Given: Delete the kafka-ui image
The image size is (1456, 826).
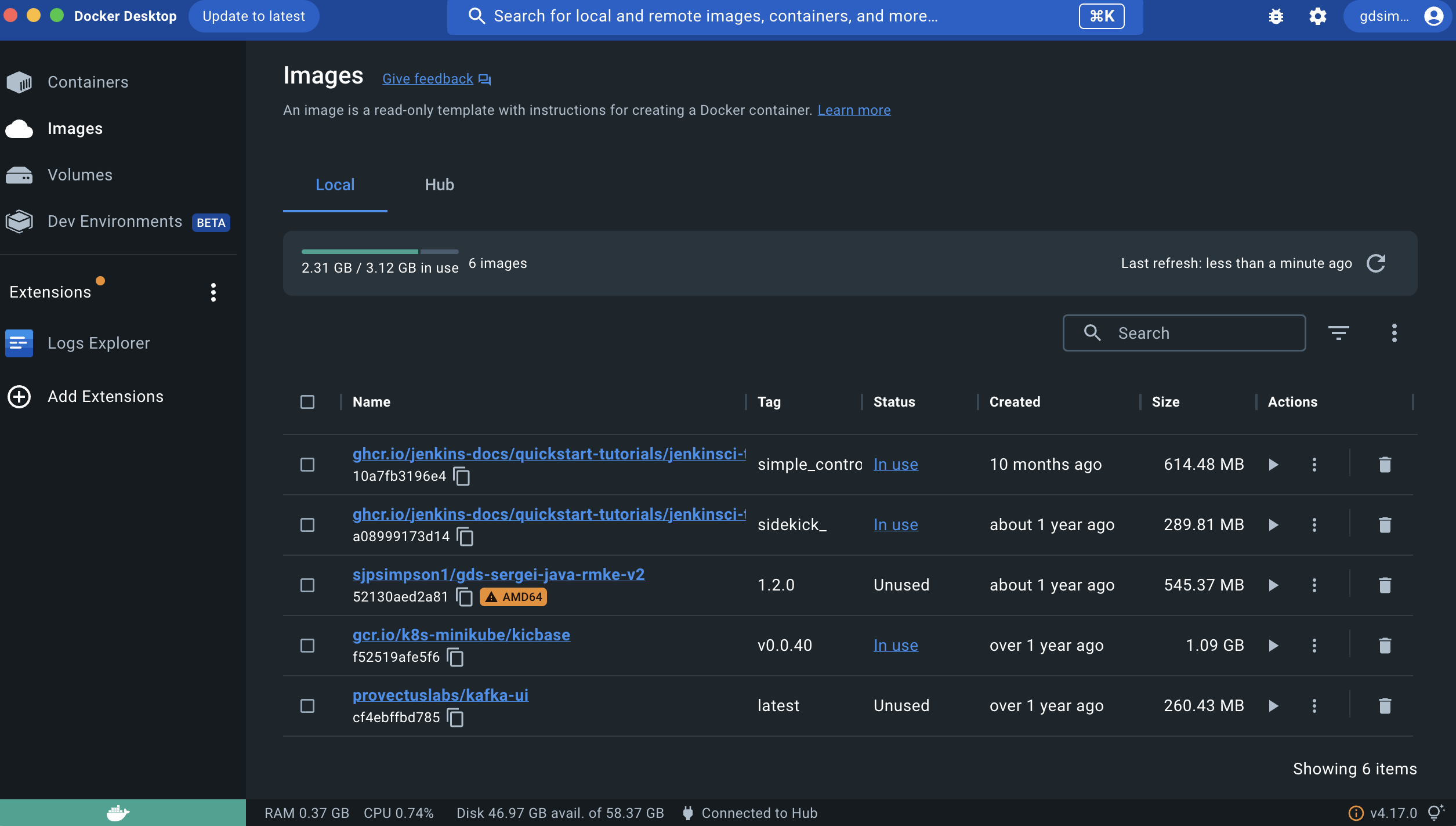Looking at the screenshot, I should click(1385, 706).
